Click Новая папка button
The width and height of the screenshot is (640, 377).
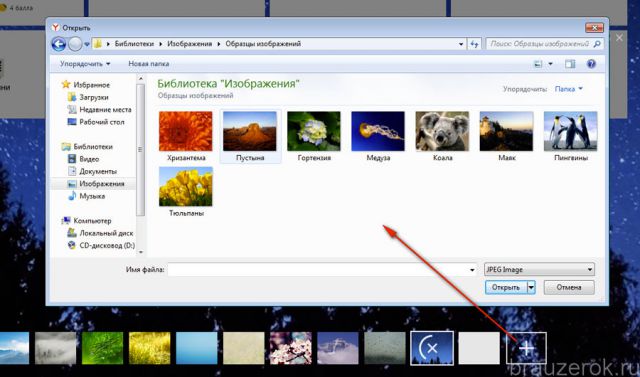(149, 64)
